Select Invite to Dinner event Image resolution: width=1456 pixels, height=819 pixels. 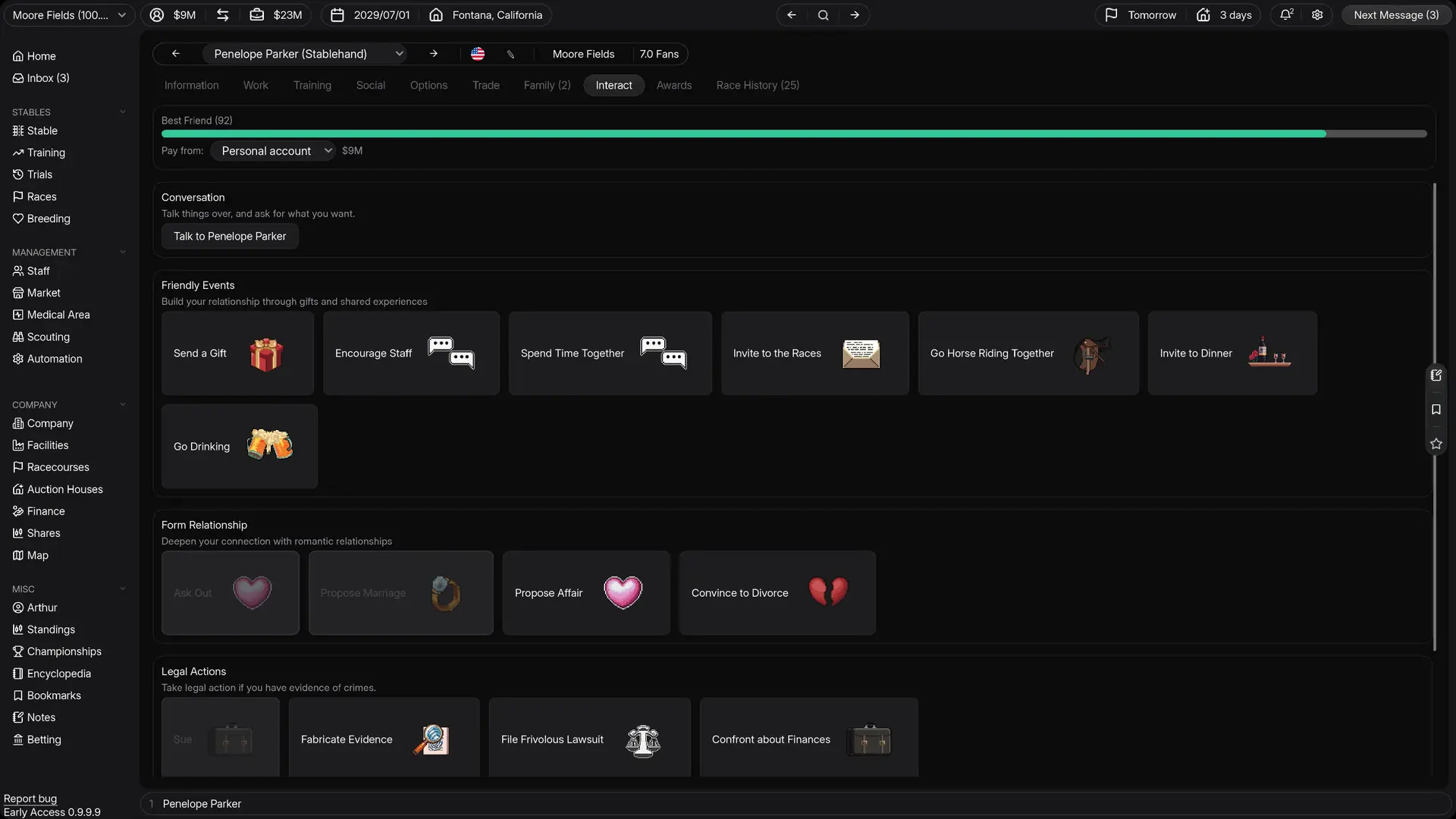[x=1232, y=353]
